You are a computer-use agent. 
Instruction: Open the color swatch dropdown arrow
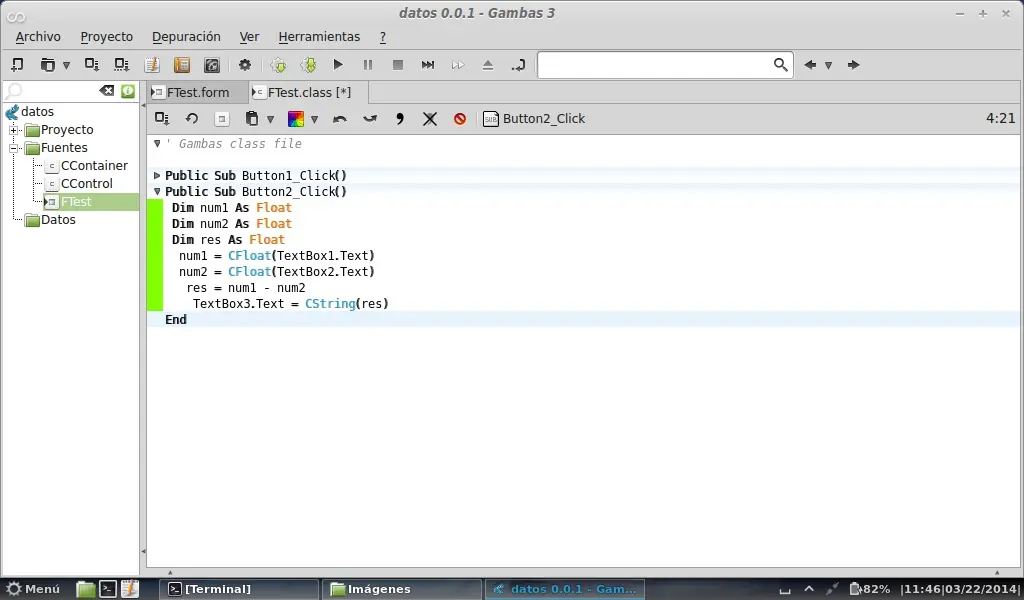click(314, 119)
